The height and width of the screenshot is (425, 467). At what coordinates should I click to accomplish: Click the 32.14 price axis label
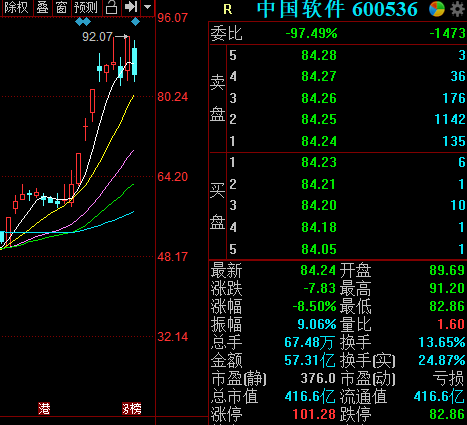(x=173, y=337)
